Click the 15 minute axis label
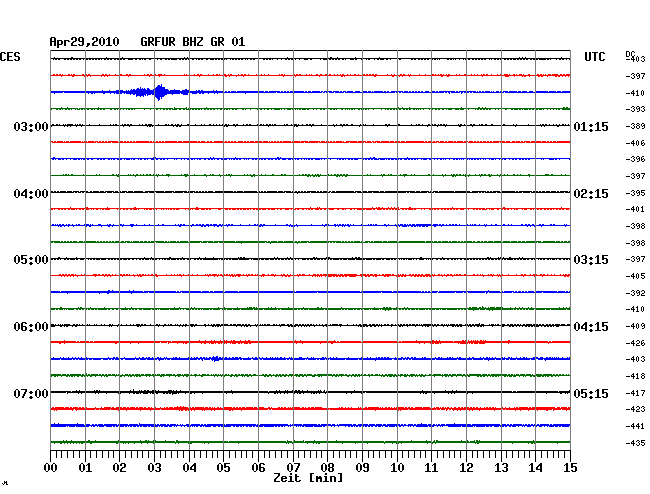The image size is (650, 494). click(570, 468)
